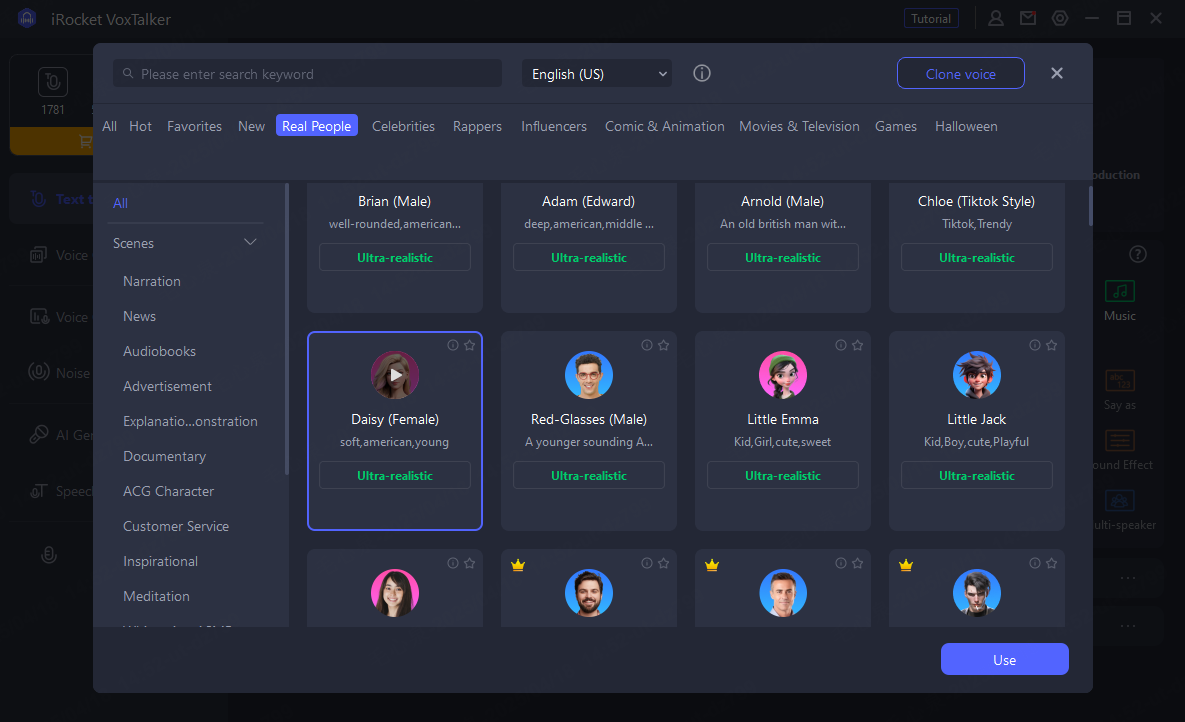
Task: Open the Movies & Television tab
Action: [799, 126]
